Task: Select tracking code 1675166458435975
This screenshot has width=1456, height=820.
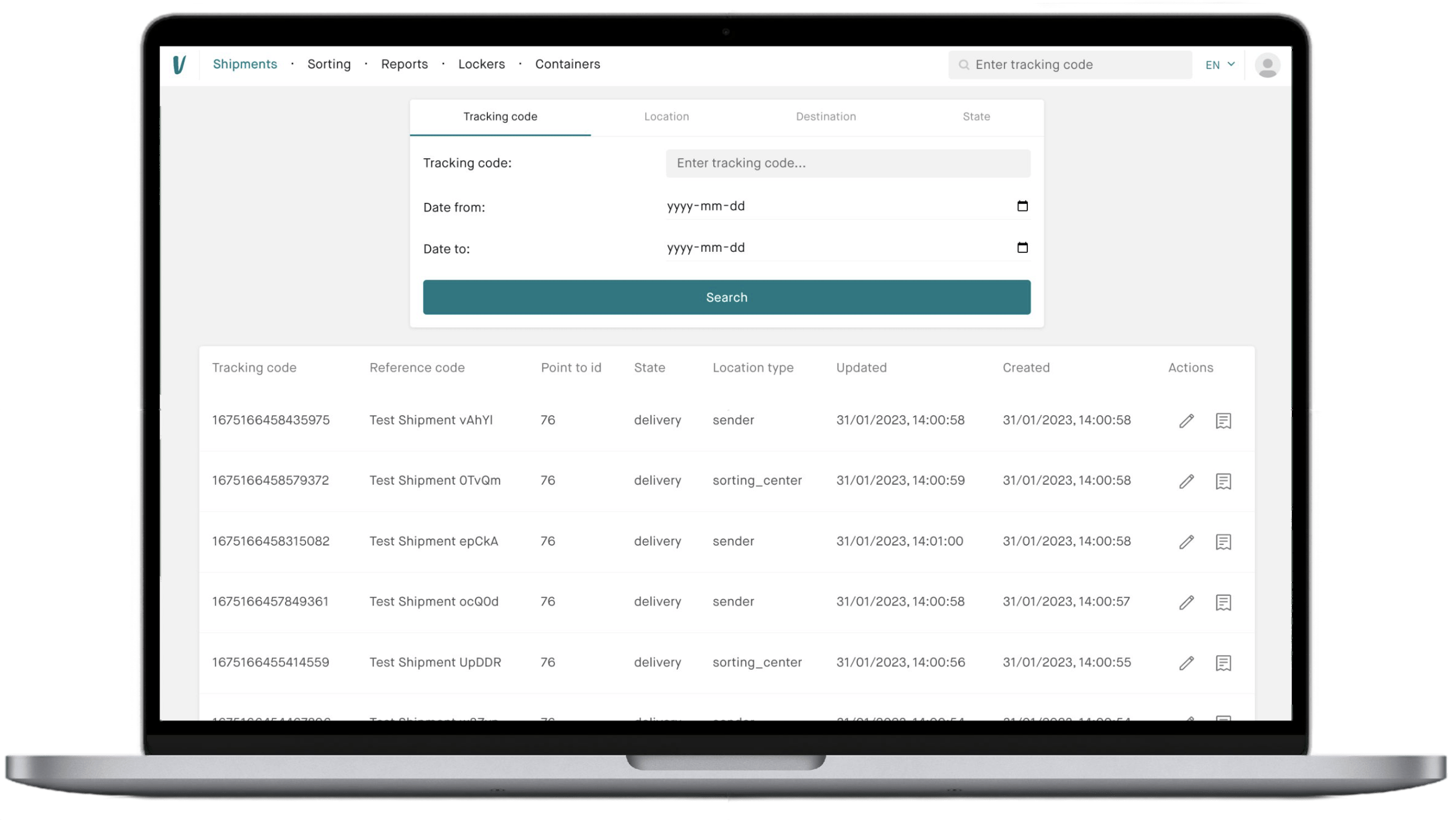Action: point(271,420)
